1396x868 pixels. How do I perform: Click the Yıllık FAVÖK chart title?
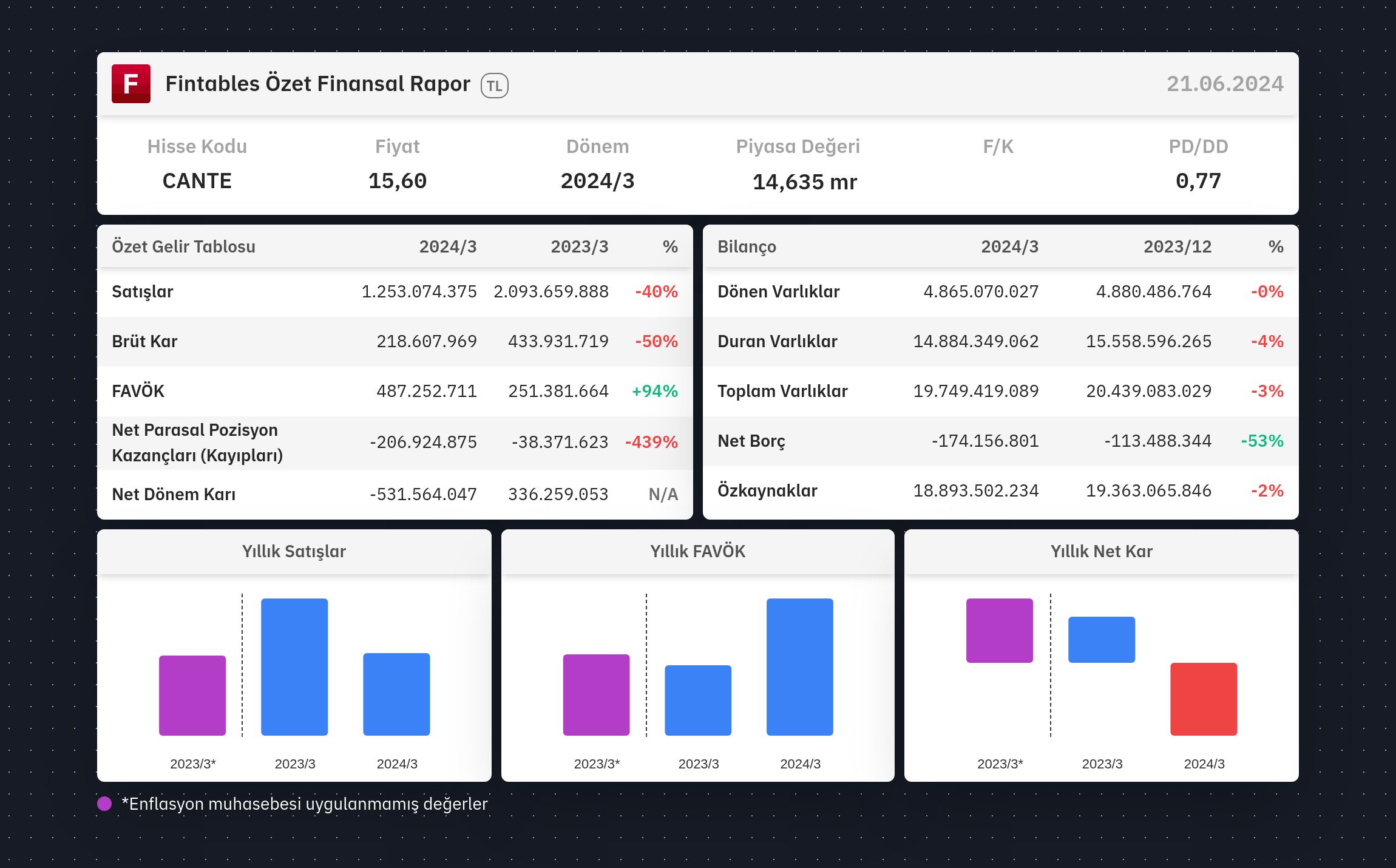(x=698, y=551)
